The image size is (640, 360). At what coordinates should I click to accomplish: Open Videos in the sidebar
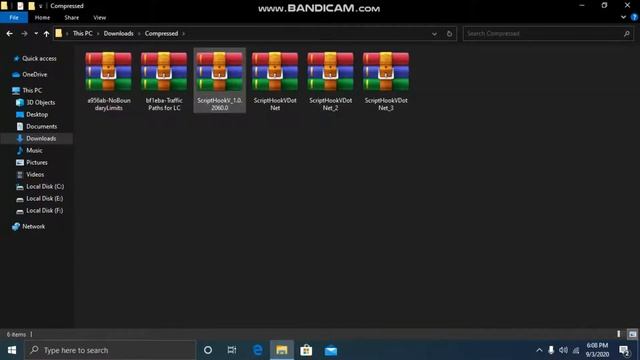(35, 174)
